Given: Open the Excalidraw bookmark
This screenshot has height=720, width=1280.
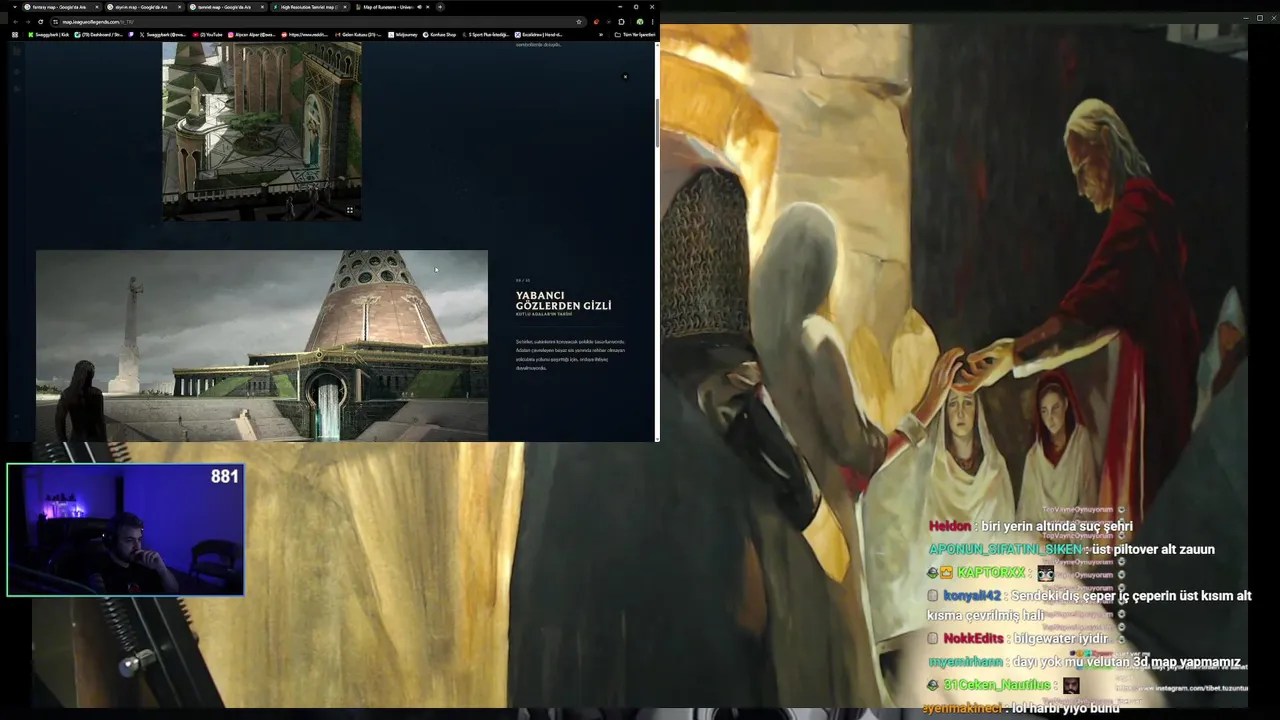Looking at the screenshot, I should pyautogui.click(x=539, y=35).
